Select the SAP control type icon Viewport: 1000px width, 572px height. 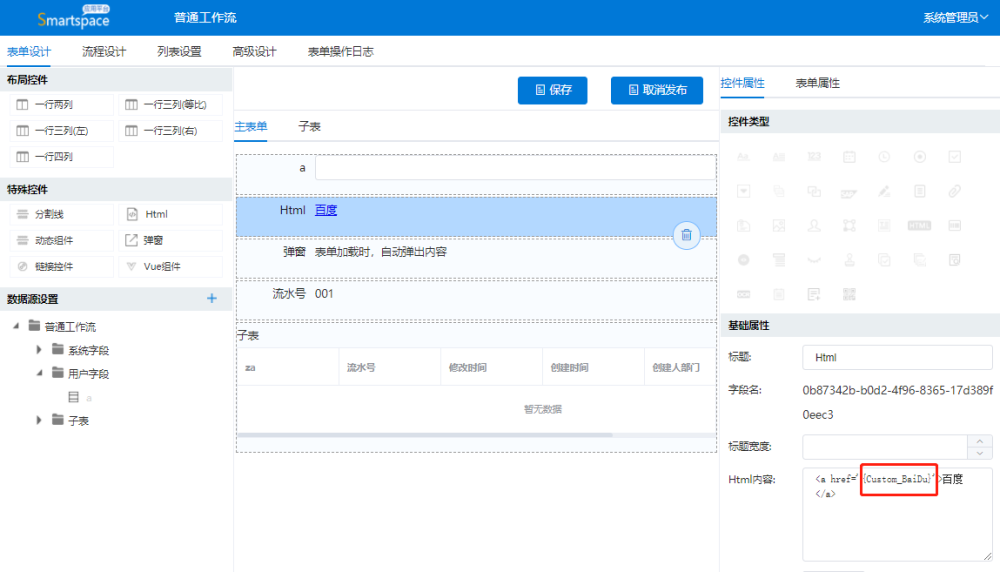pos(849,191)
